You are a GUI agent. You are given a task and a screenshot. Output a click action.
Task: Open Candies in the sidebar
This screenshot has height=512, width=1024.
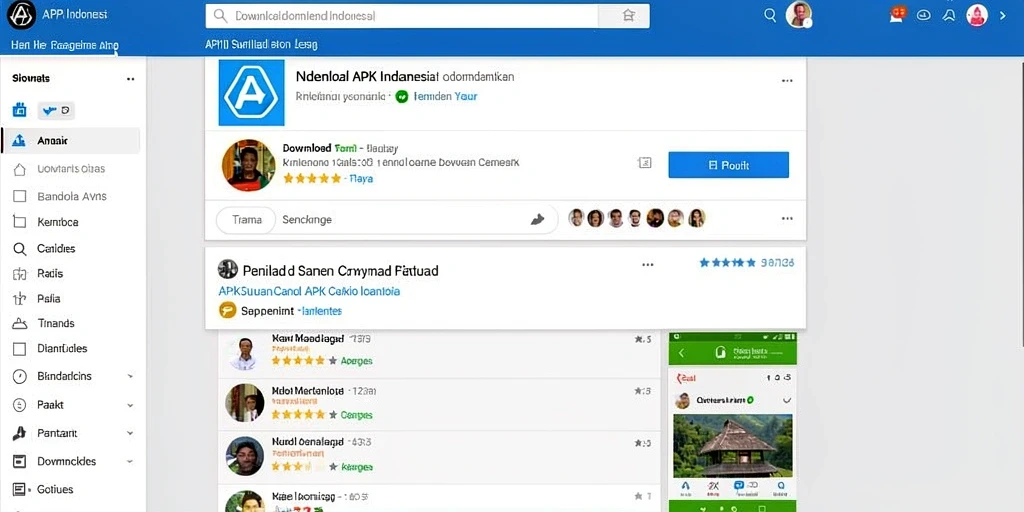[x=56, y=249]
